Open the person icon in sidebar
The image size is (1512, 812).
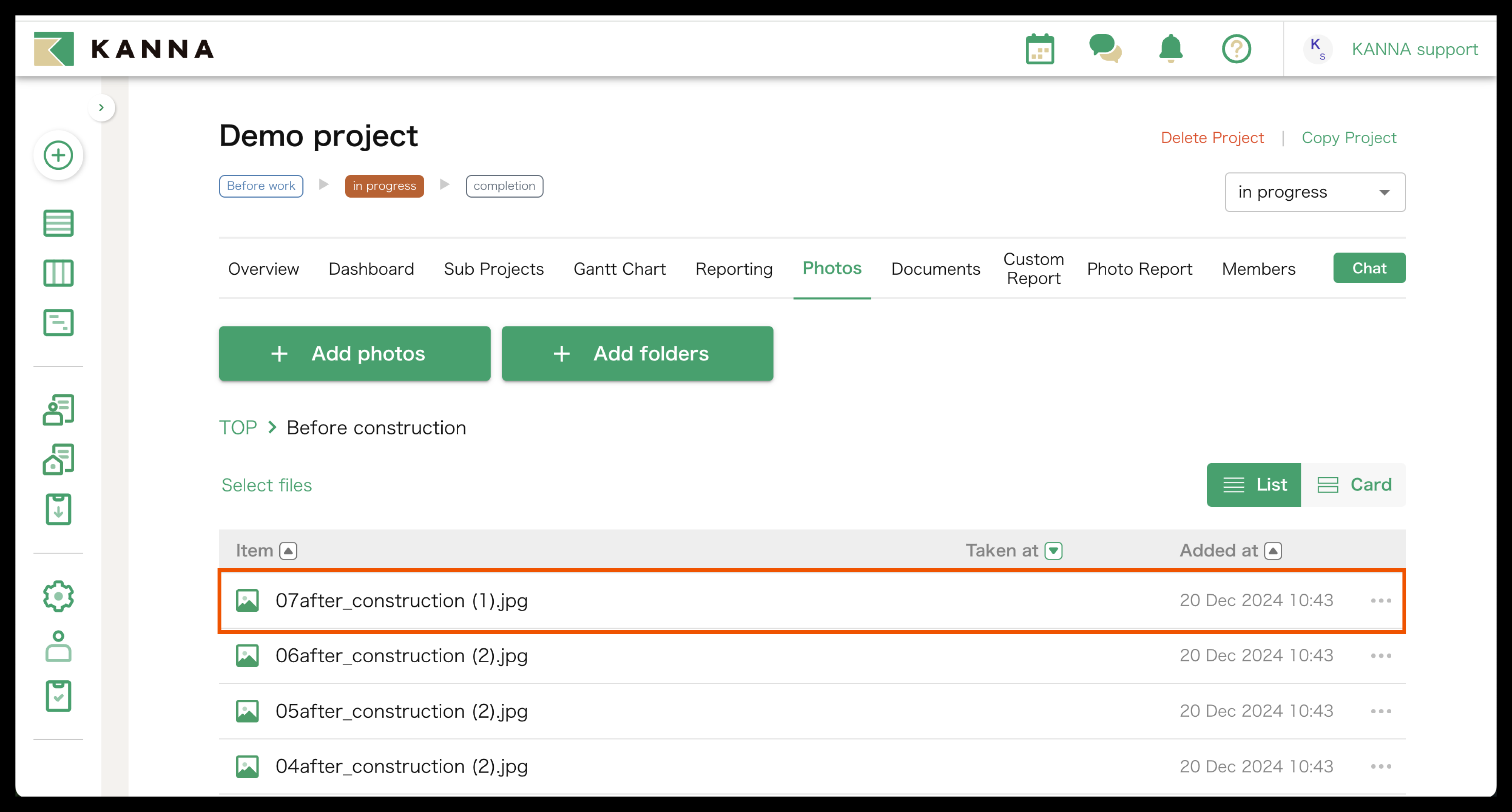[58, 646]
